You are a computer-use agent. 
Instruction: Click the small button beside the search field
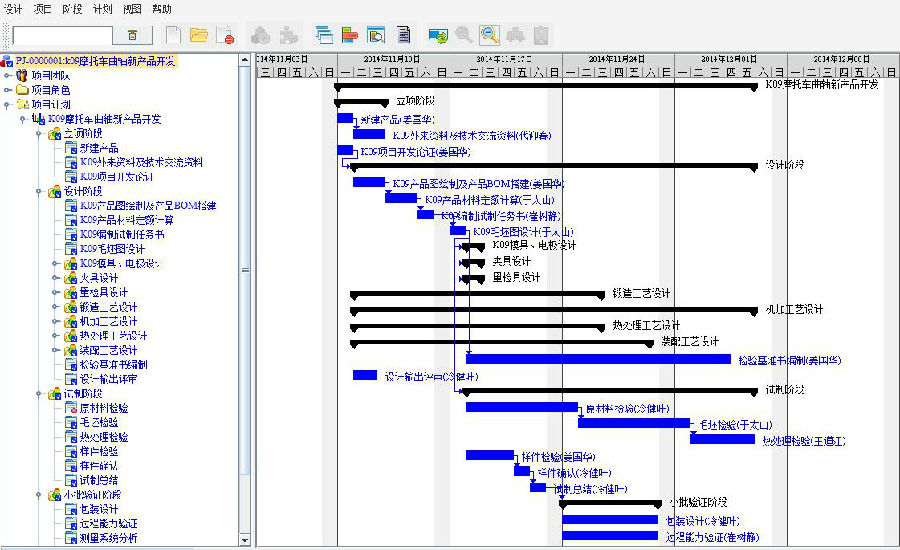(133, 35)
